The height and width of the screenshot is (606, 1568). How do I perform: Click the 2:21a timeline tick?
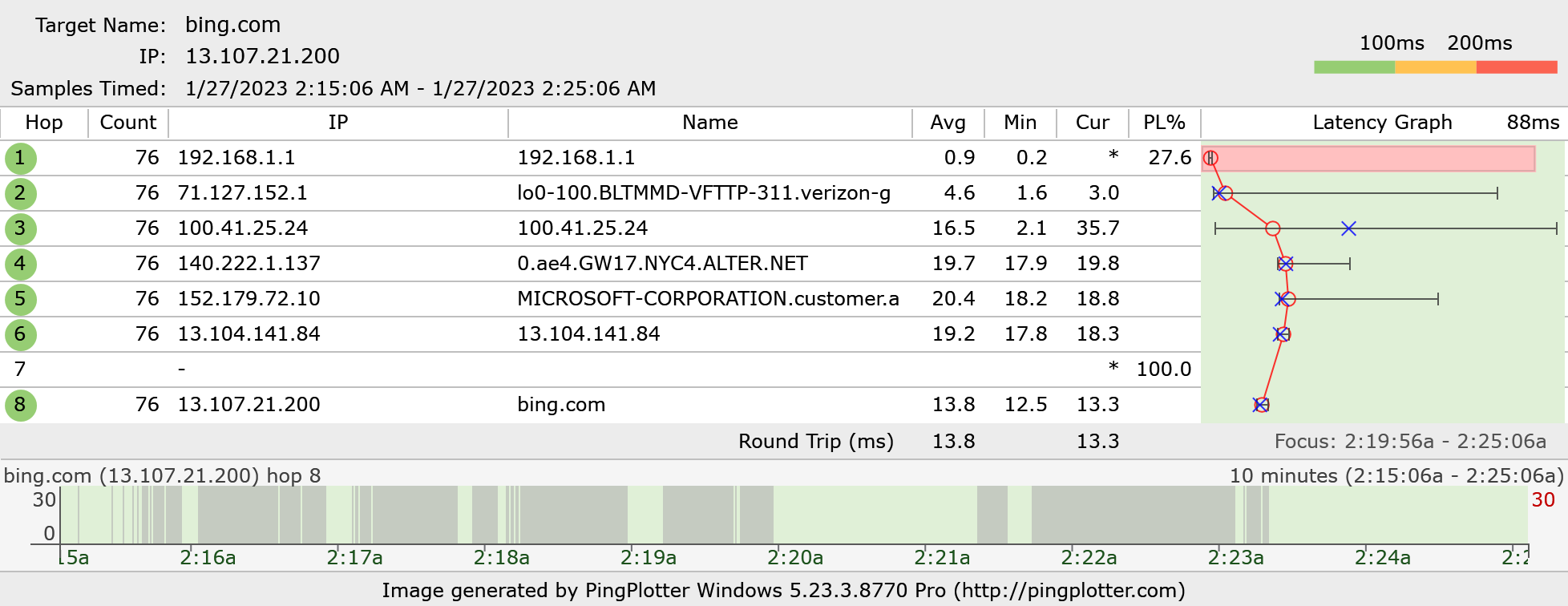point(942,557)
